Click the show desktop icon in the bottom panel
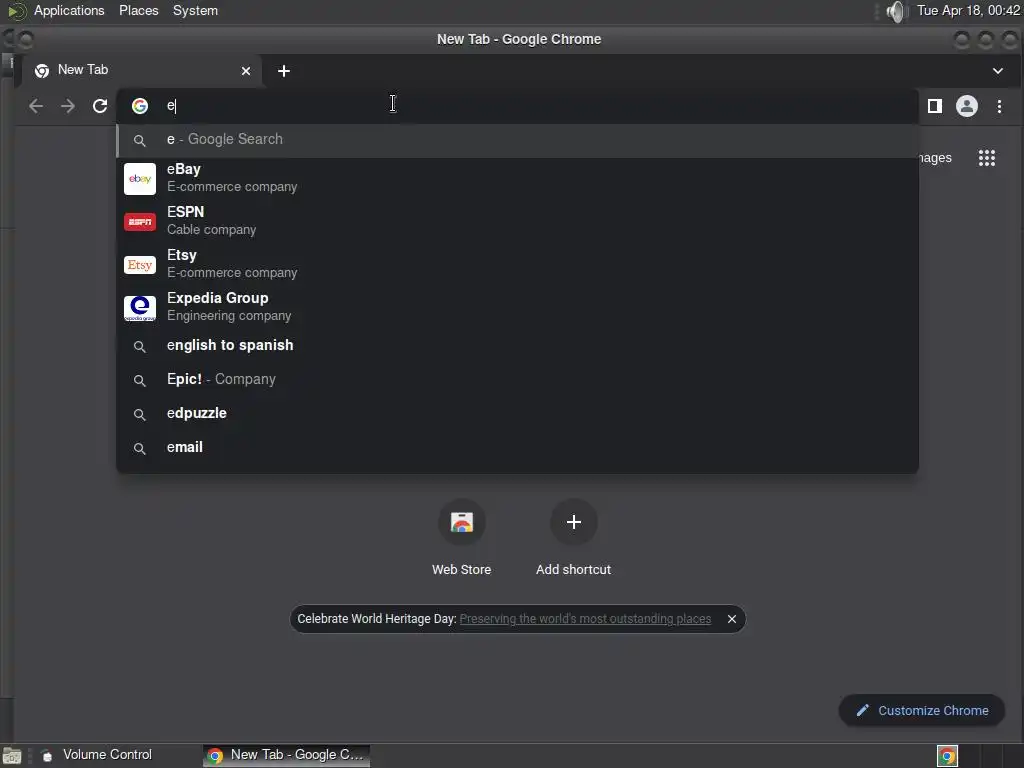The width and height of the screenshot is (1024, 768). (12, 756)
